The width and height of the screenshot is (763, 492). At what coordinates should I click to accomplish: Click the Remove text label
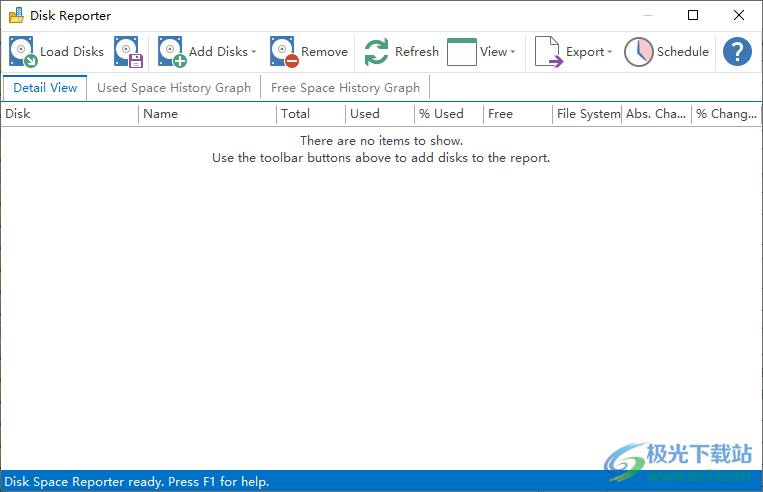[x=325, y=52]
